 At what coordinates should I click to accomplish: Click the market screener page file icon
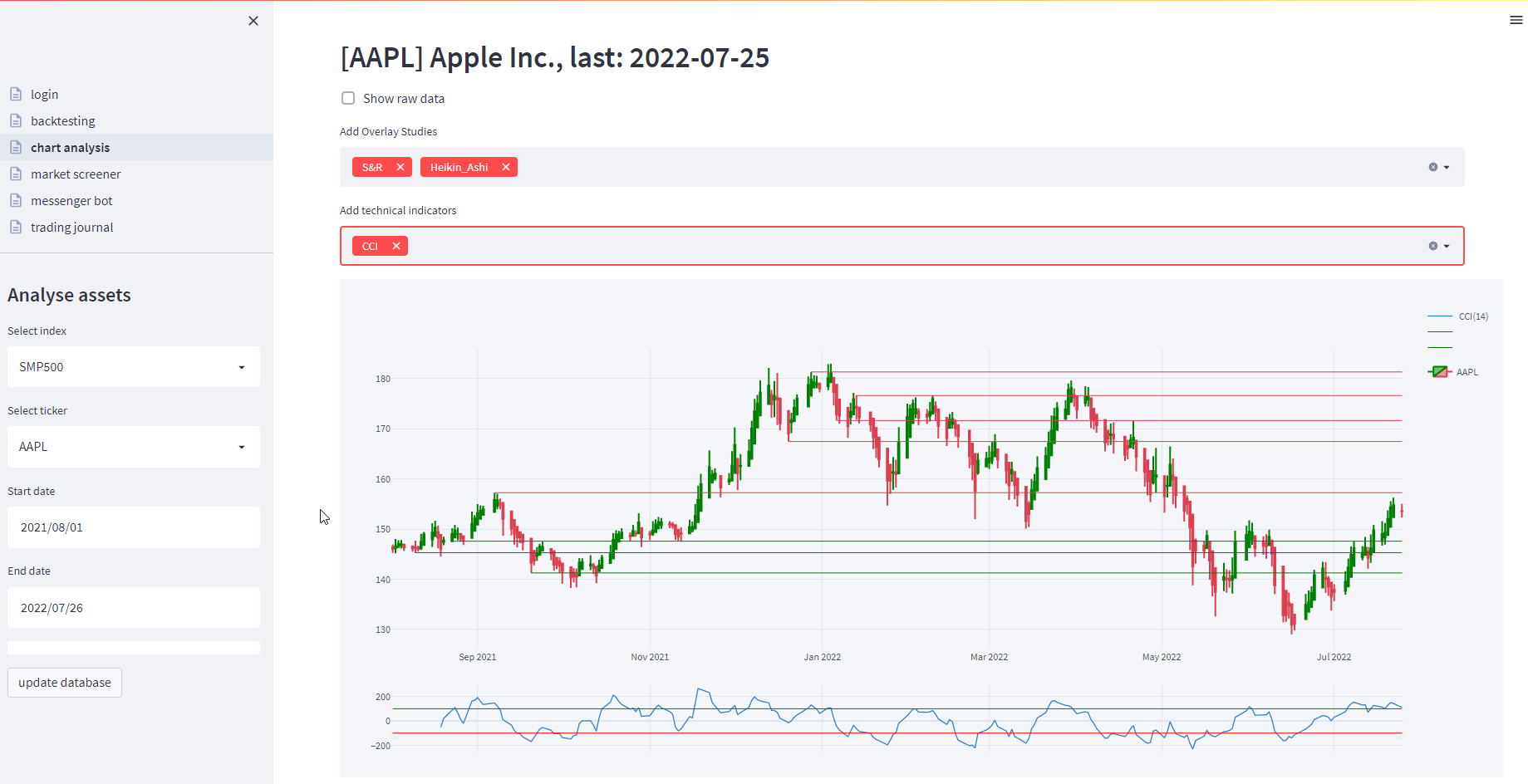point(16,174)
